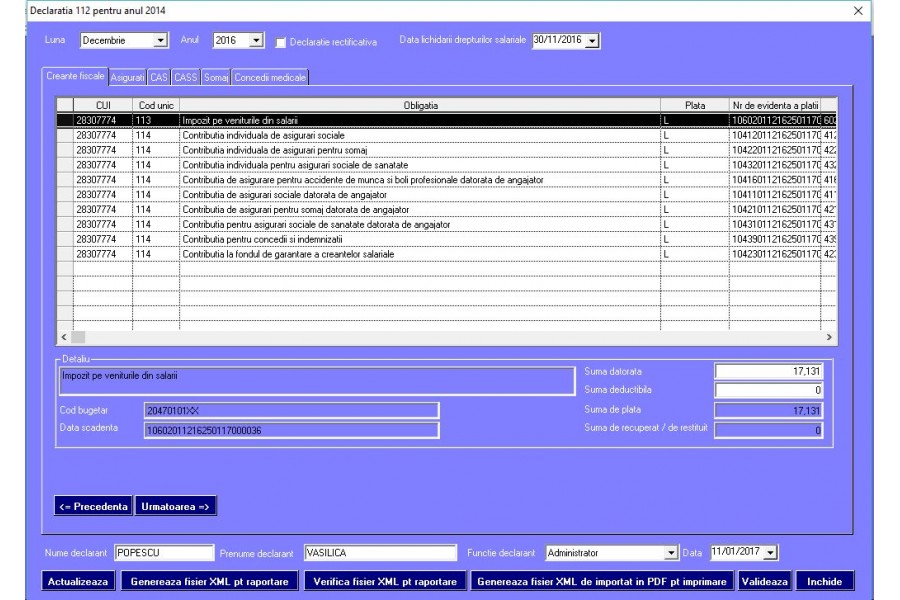Click the evidence number 10412011216250117 cell

tap(775, 135)
